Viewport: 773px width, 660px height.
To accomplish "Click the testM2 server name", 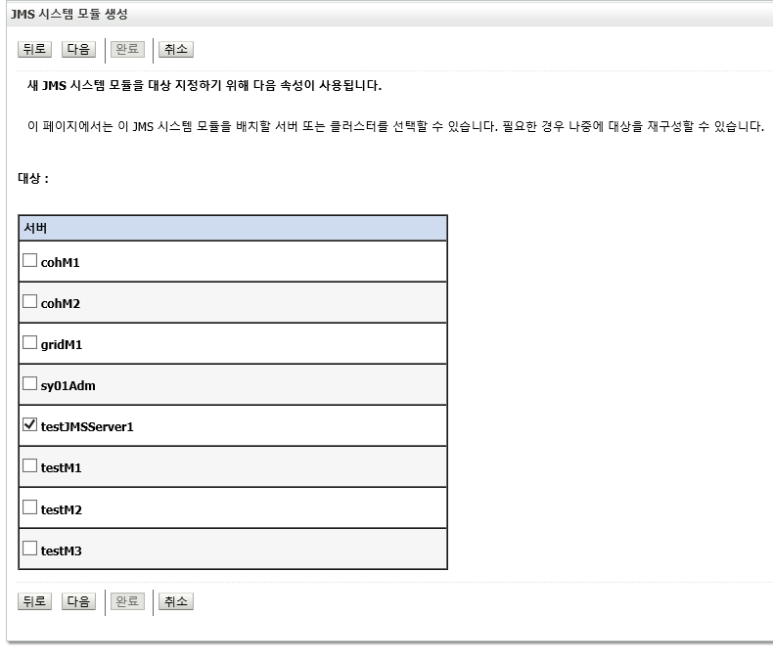I will click(61, 510).
